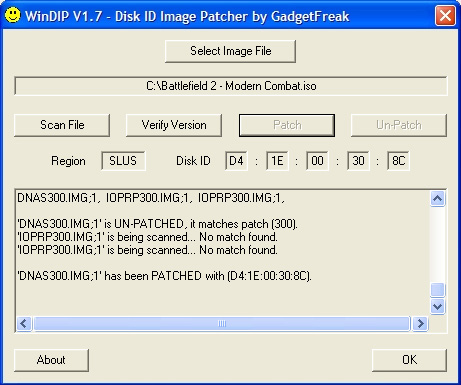
Task: Click the Select Image File button
Action: 230,51
